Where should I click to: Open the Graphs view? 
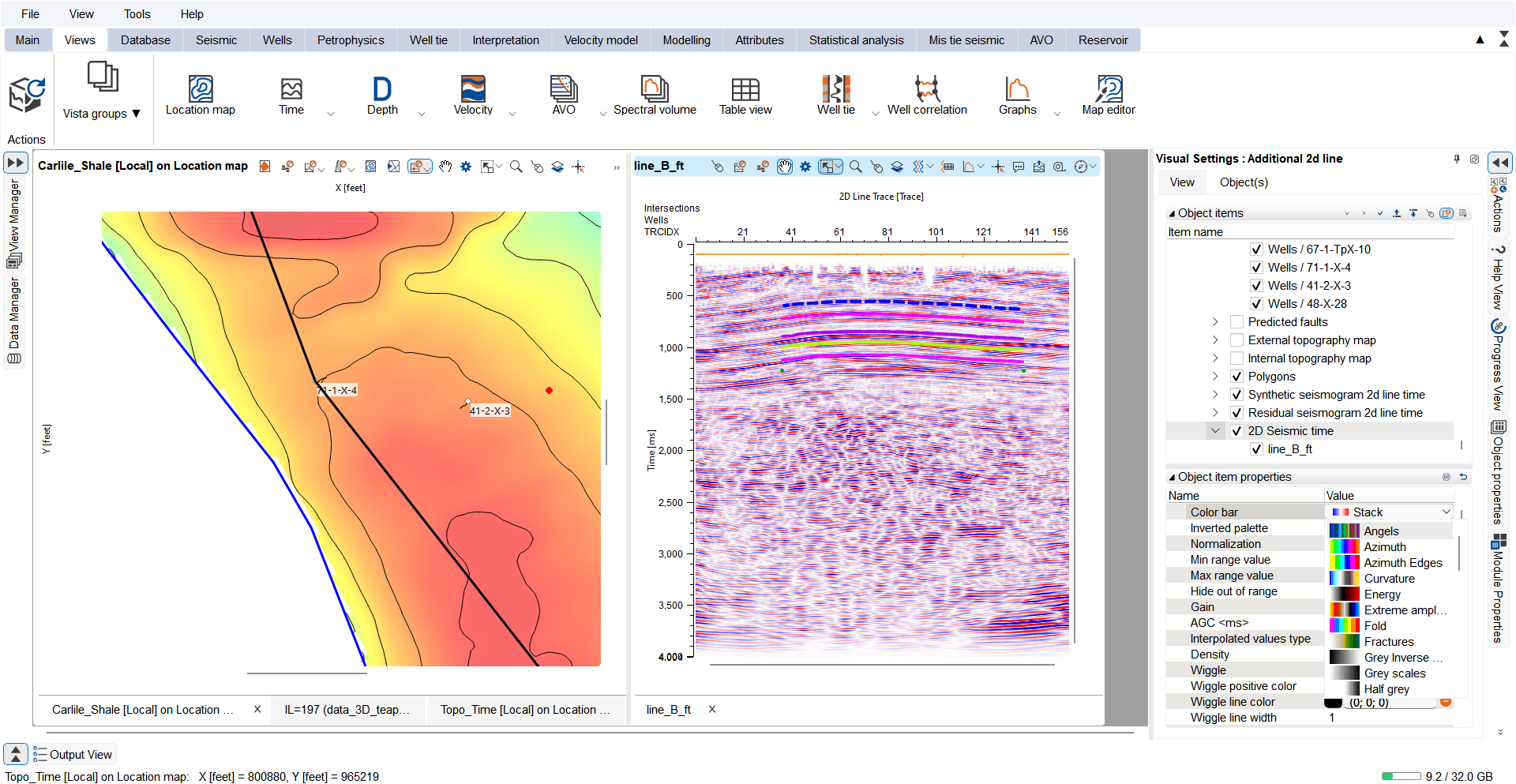click(1018, 96)
